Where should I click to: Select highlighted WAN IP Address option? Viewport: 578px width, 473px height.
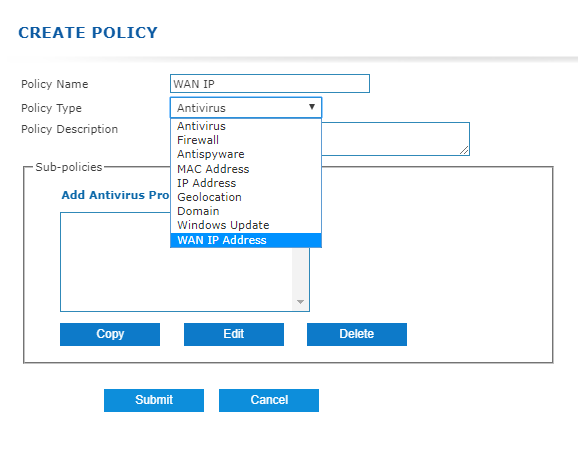point(246,240)
